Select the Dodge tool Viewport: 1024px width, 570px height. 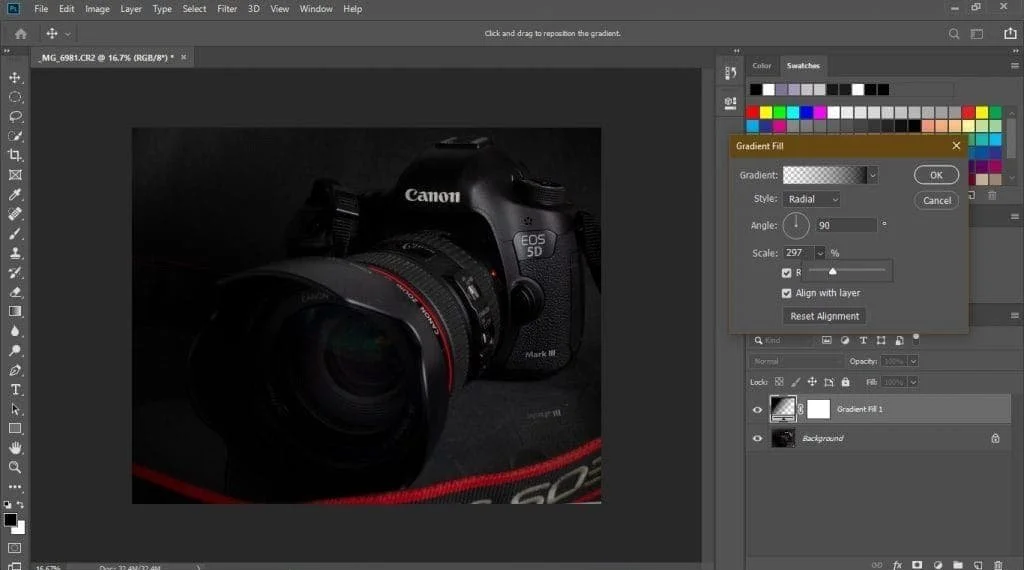click(15, 351)
